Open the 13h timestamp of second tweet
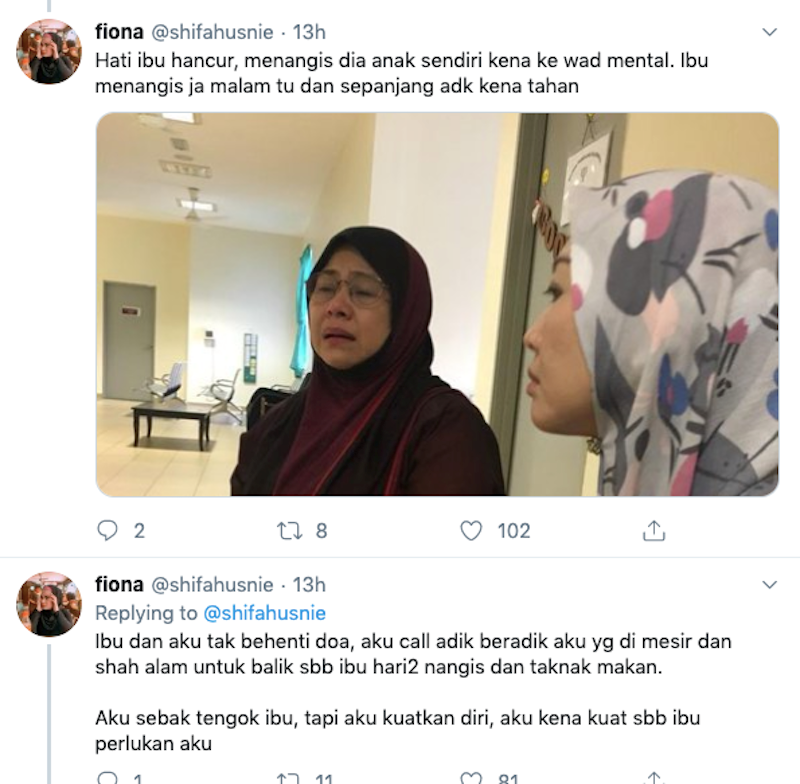Viewport: 800px width, 784px height. pyautogui.click(x=309, y=585)
